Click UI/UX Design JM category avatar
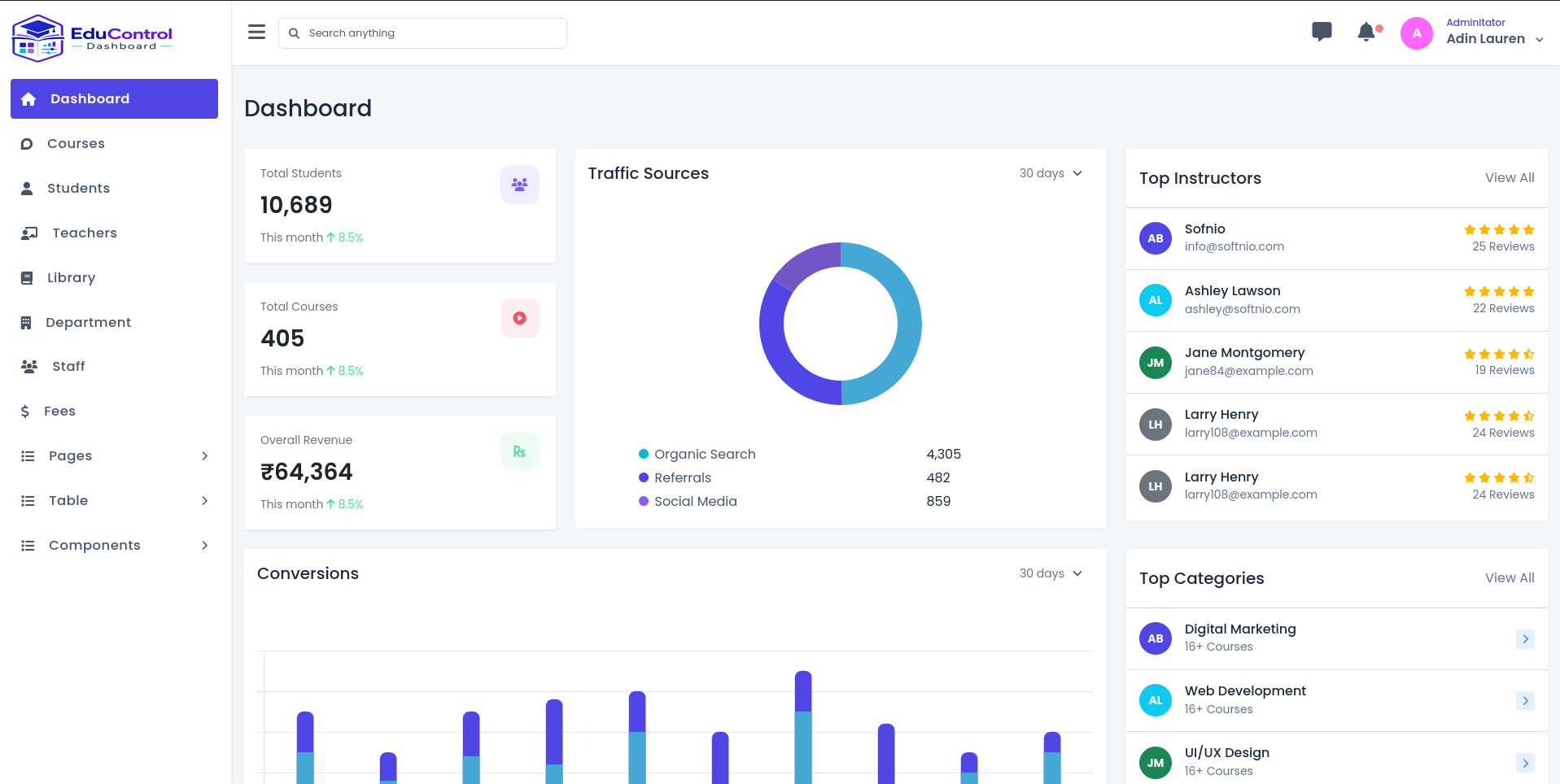Screen dimensions: 1560x784 pyautogui.click(x=1155, y=763)
